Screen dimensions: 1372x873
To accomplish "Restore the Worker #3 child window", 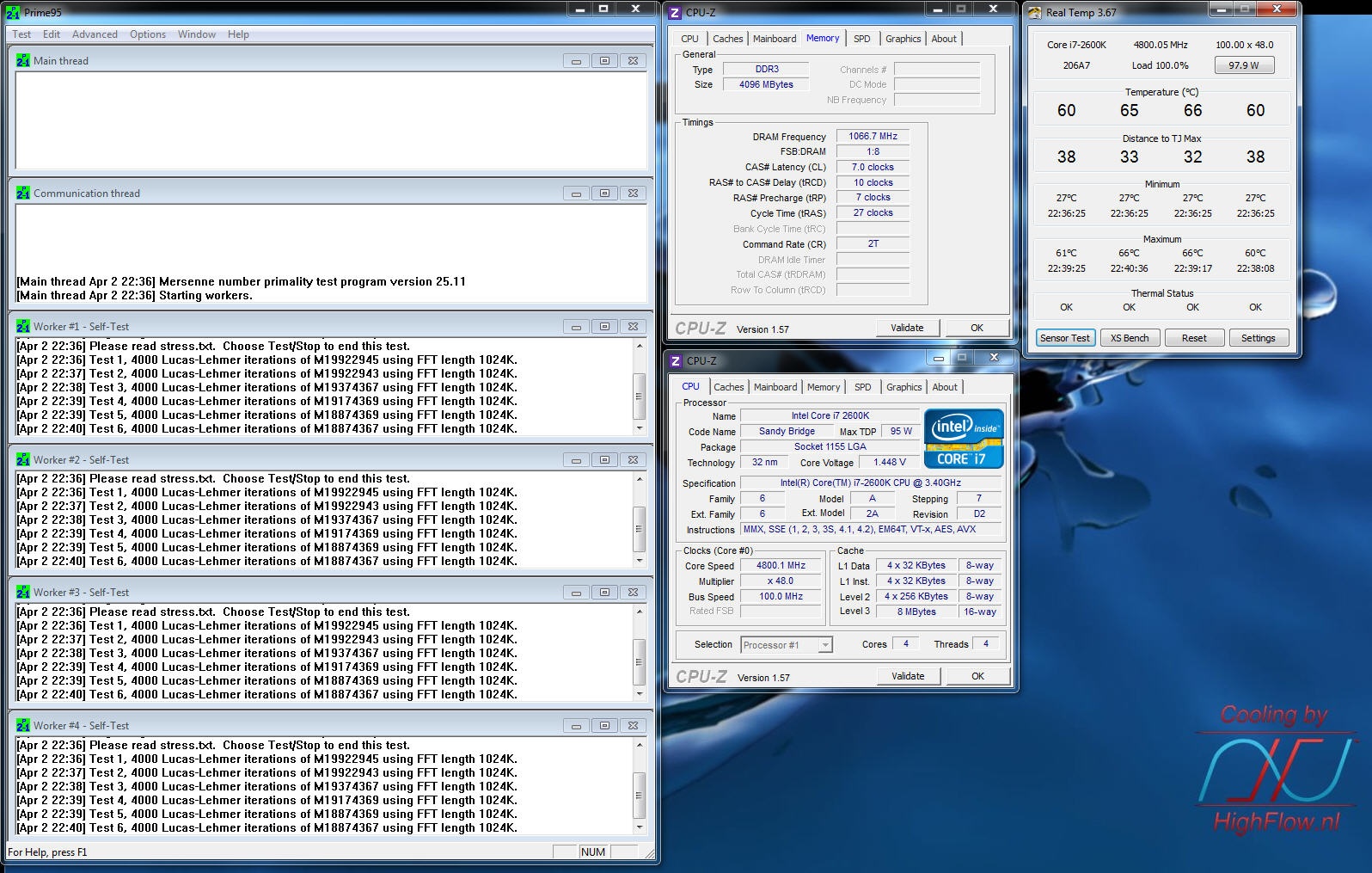I will (x=604, y=593).
